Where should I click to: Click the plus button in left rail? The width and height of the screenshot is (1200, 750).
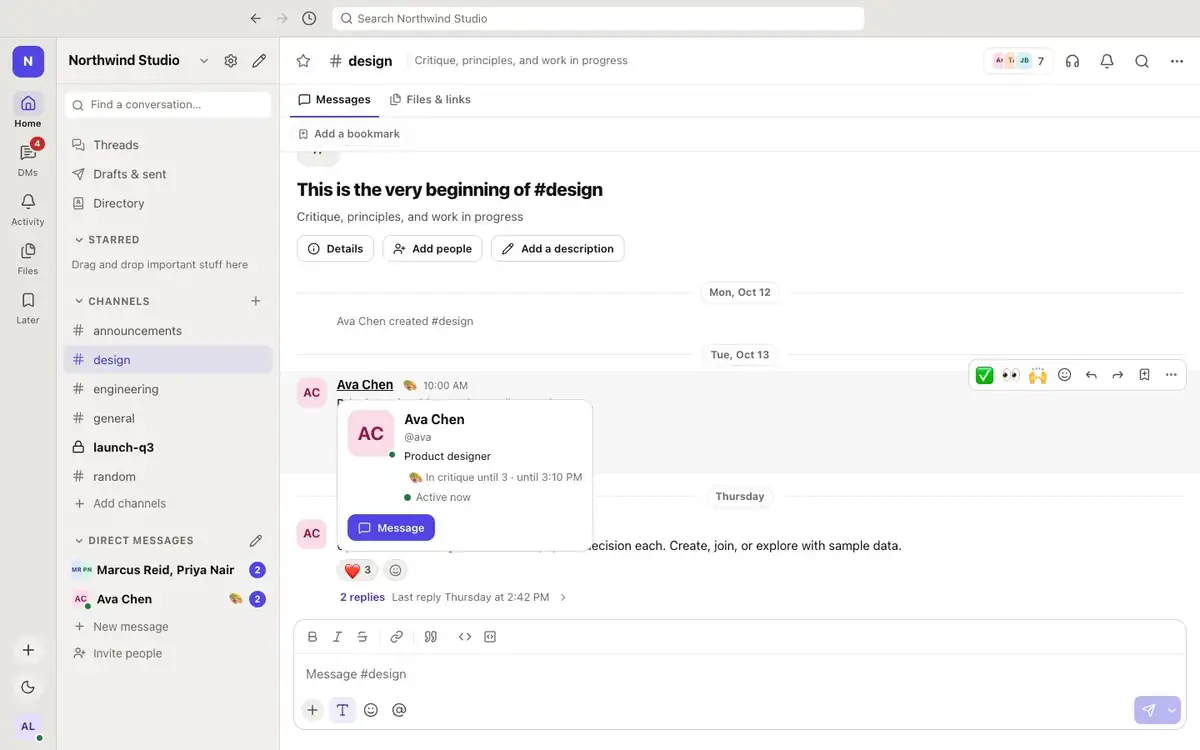tap(28, 650)
